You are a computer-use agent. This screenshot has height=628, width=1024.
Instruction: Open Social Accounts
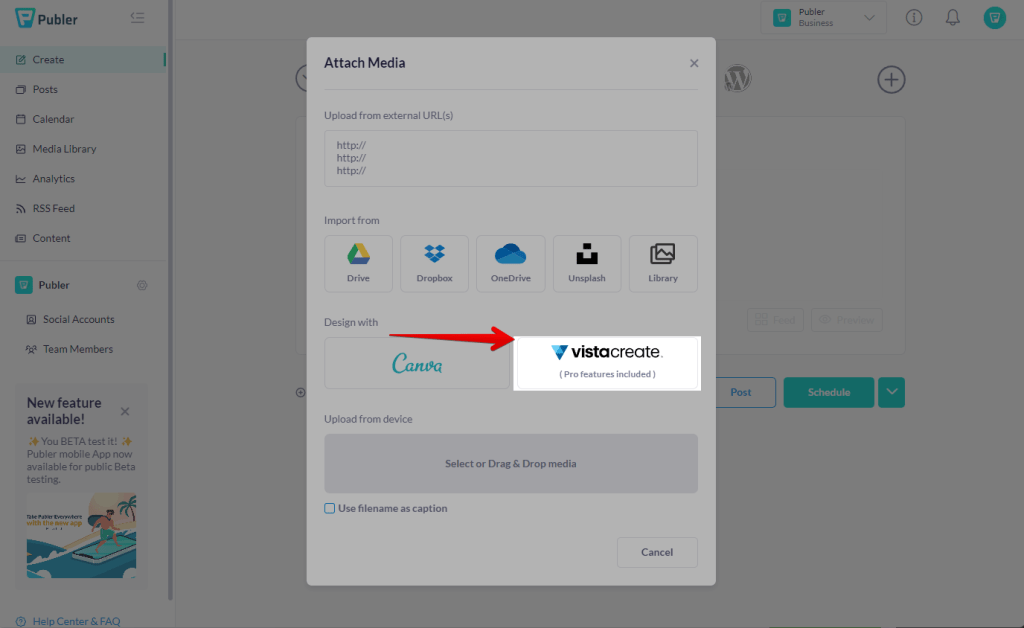pos(70,319)
